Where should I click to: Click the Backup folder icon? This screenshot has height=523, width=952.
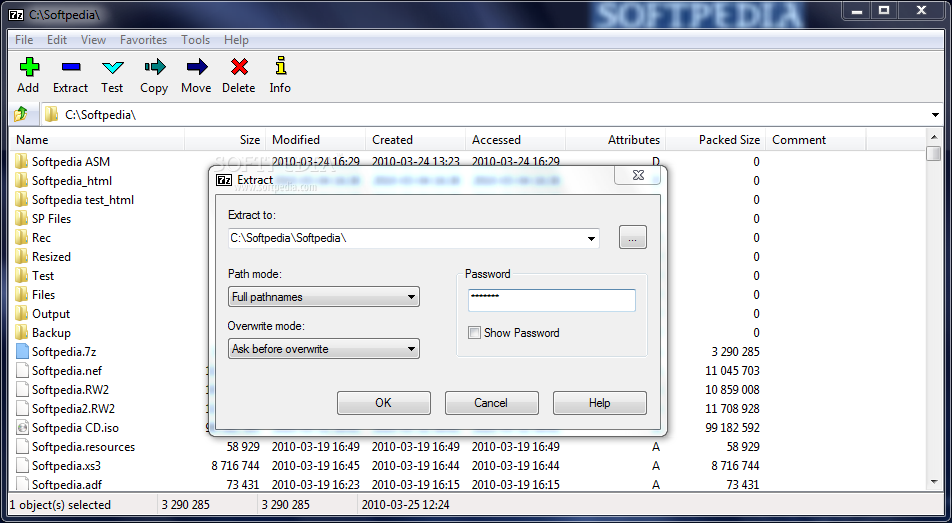click(x=22, y=332)
